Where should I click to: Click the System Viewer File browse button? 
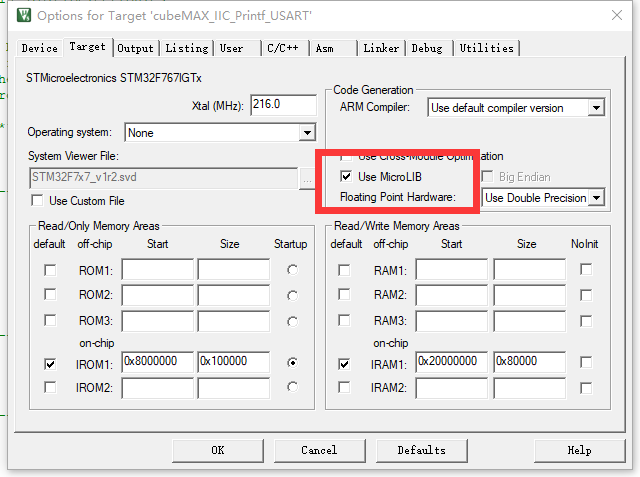coord(307,179)
